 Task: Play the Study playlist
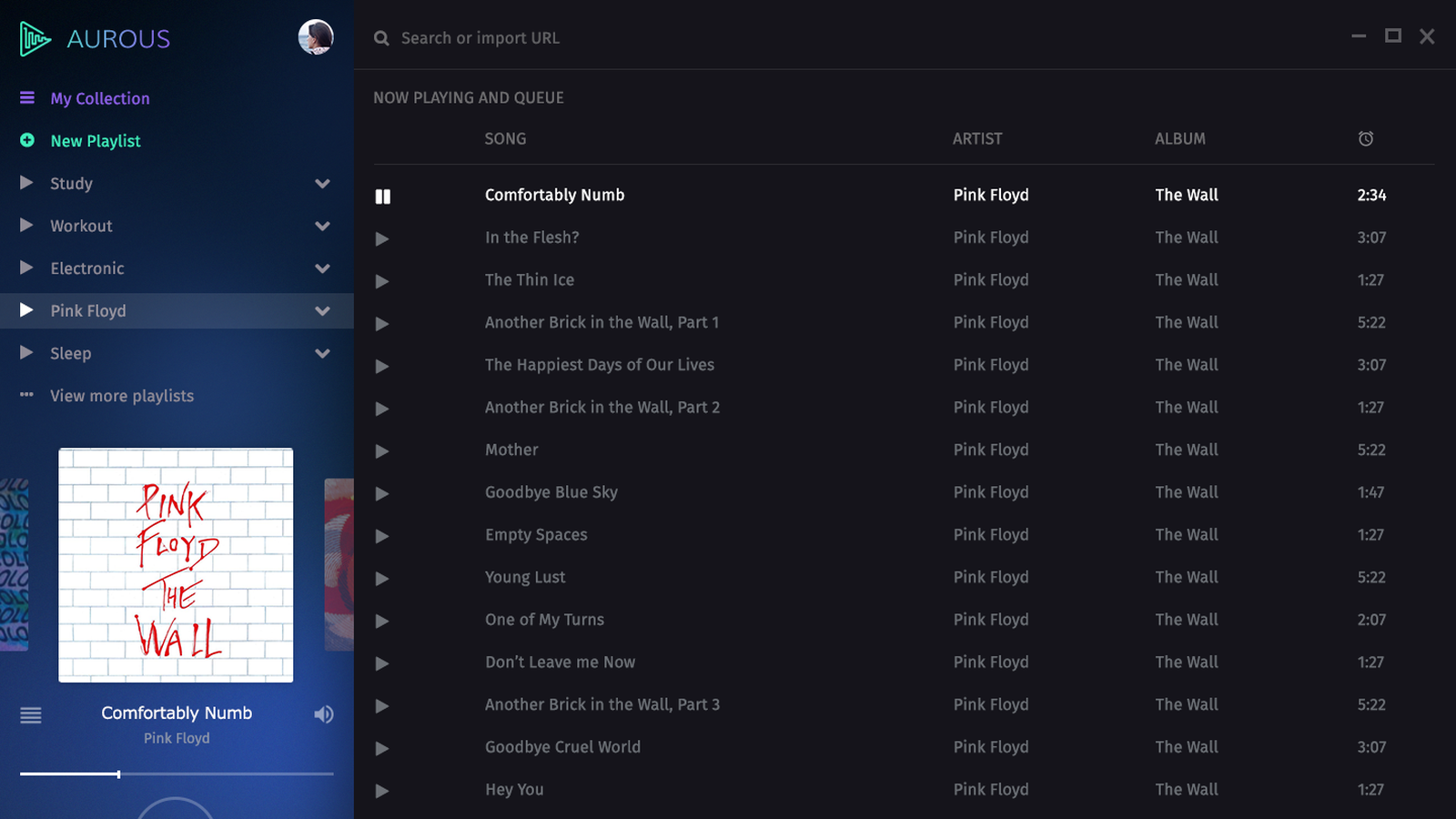[26, 183]
